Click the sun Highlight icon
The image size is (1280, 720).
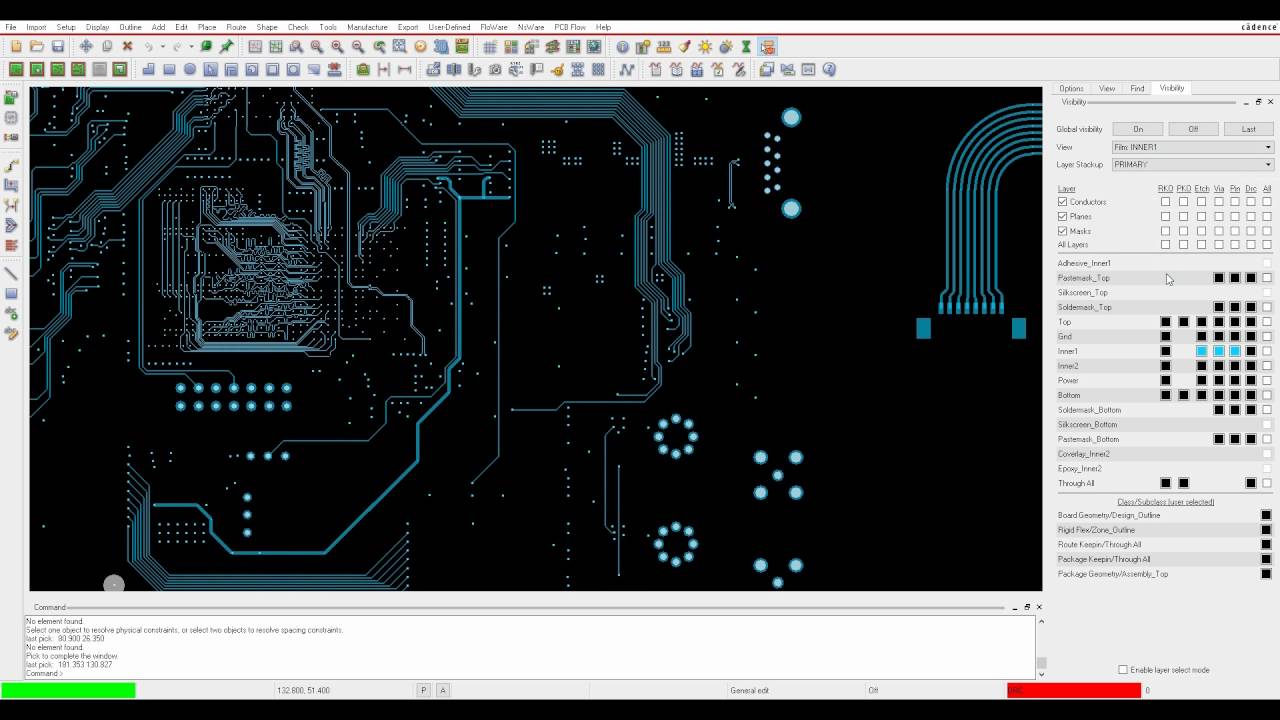705,47
